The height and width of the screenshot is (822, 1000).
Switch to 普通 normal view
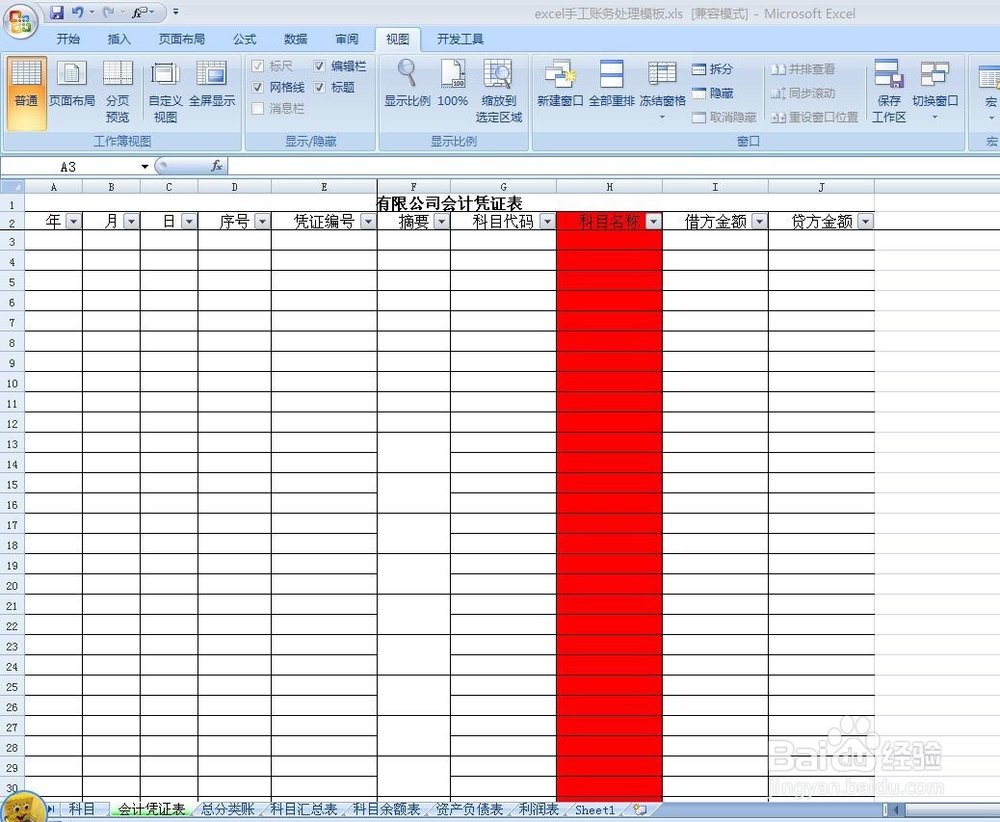26,92
